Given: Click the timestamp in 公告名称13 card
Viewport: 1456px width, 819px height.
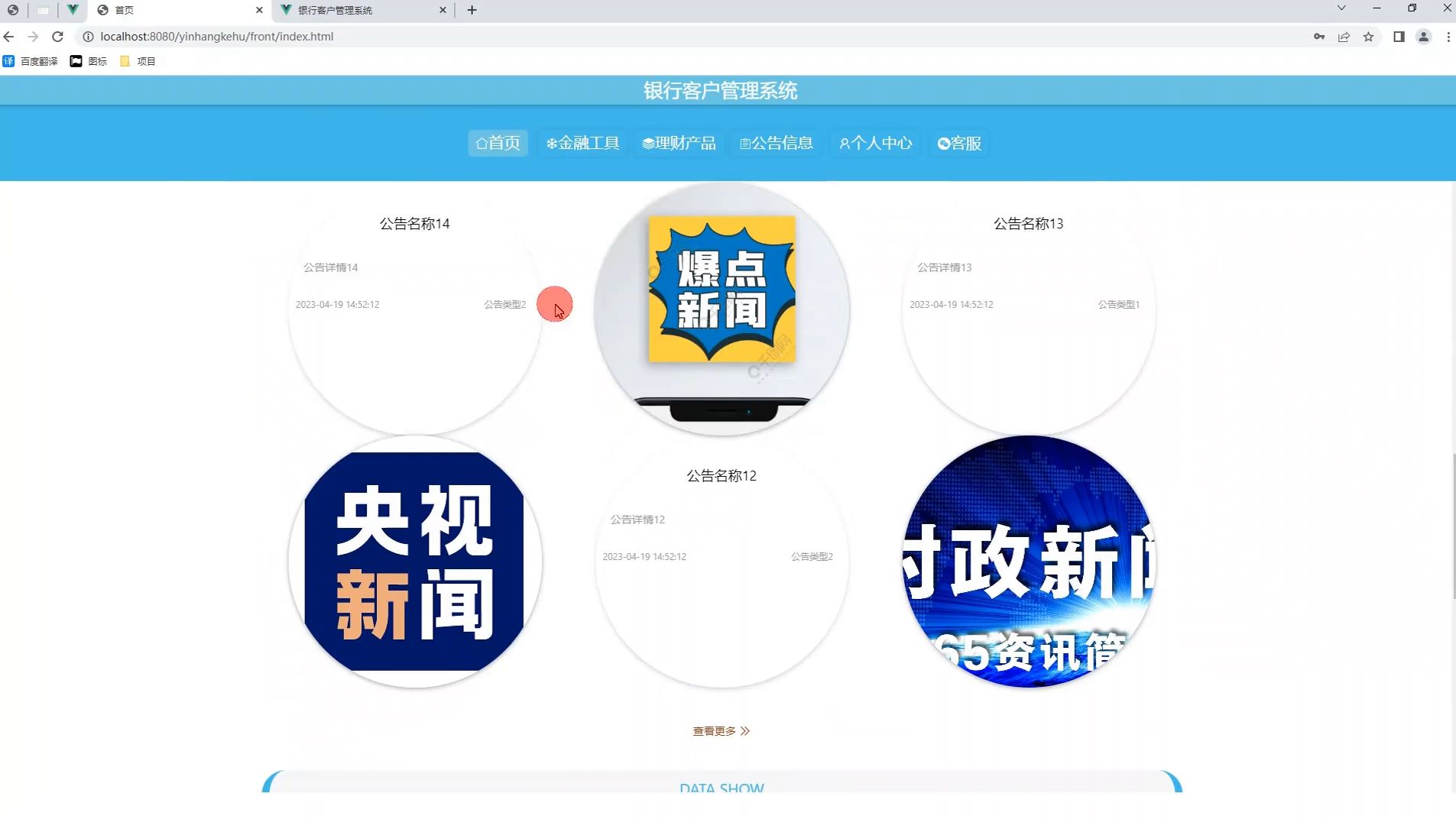Looking at the screenshot, I should point(951,304).
